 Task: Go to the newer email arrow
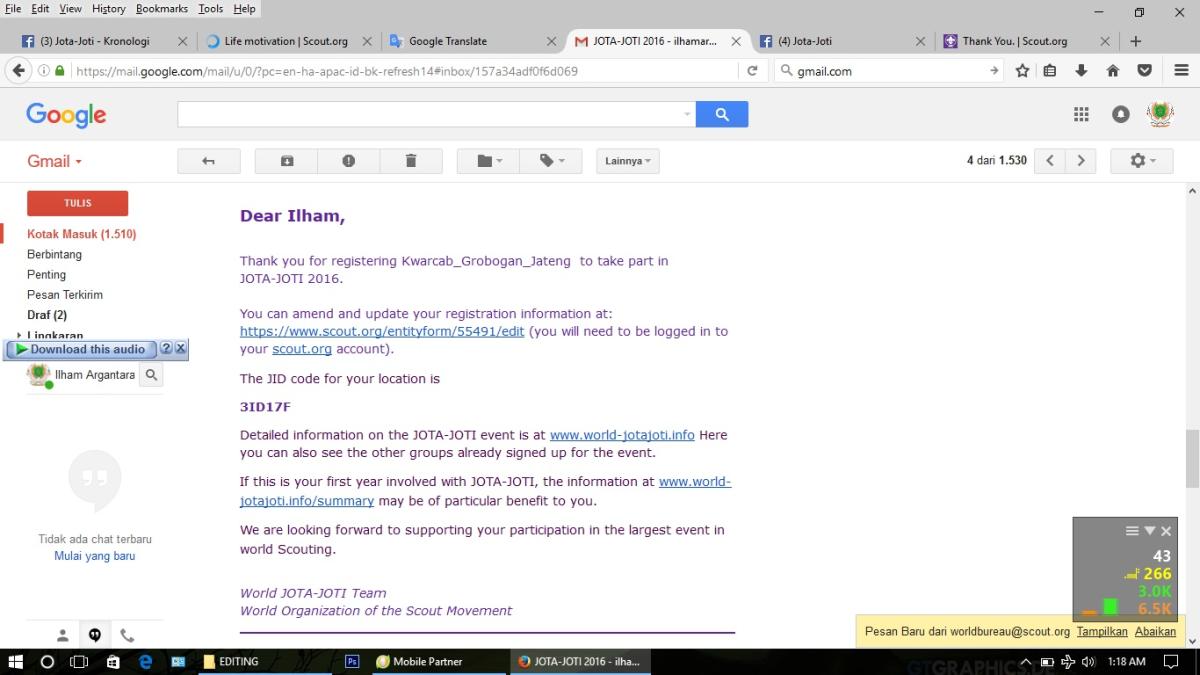point(1049,161)
